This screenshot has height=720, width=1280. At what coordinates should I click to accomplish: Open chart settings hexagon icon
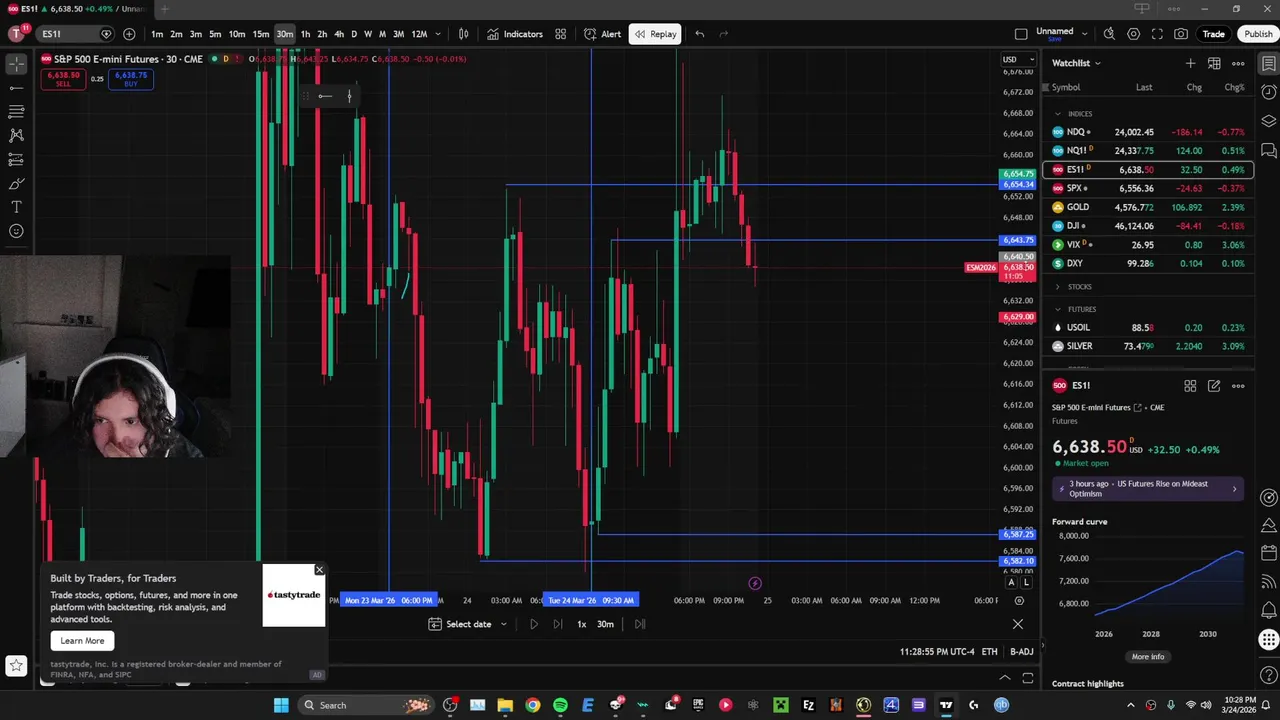click(x=1133, y=34)
